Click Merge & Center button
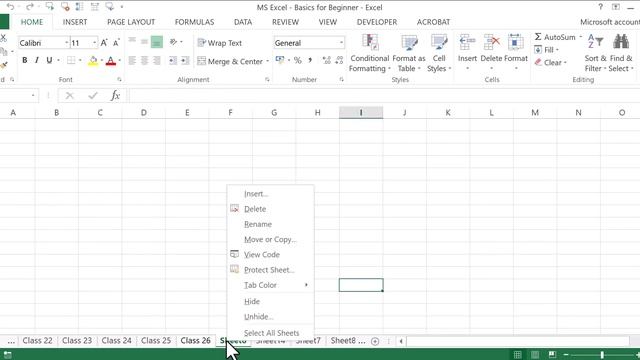Screen dimensions: 640x360 click(x=230, y=61)
